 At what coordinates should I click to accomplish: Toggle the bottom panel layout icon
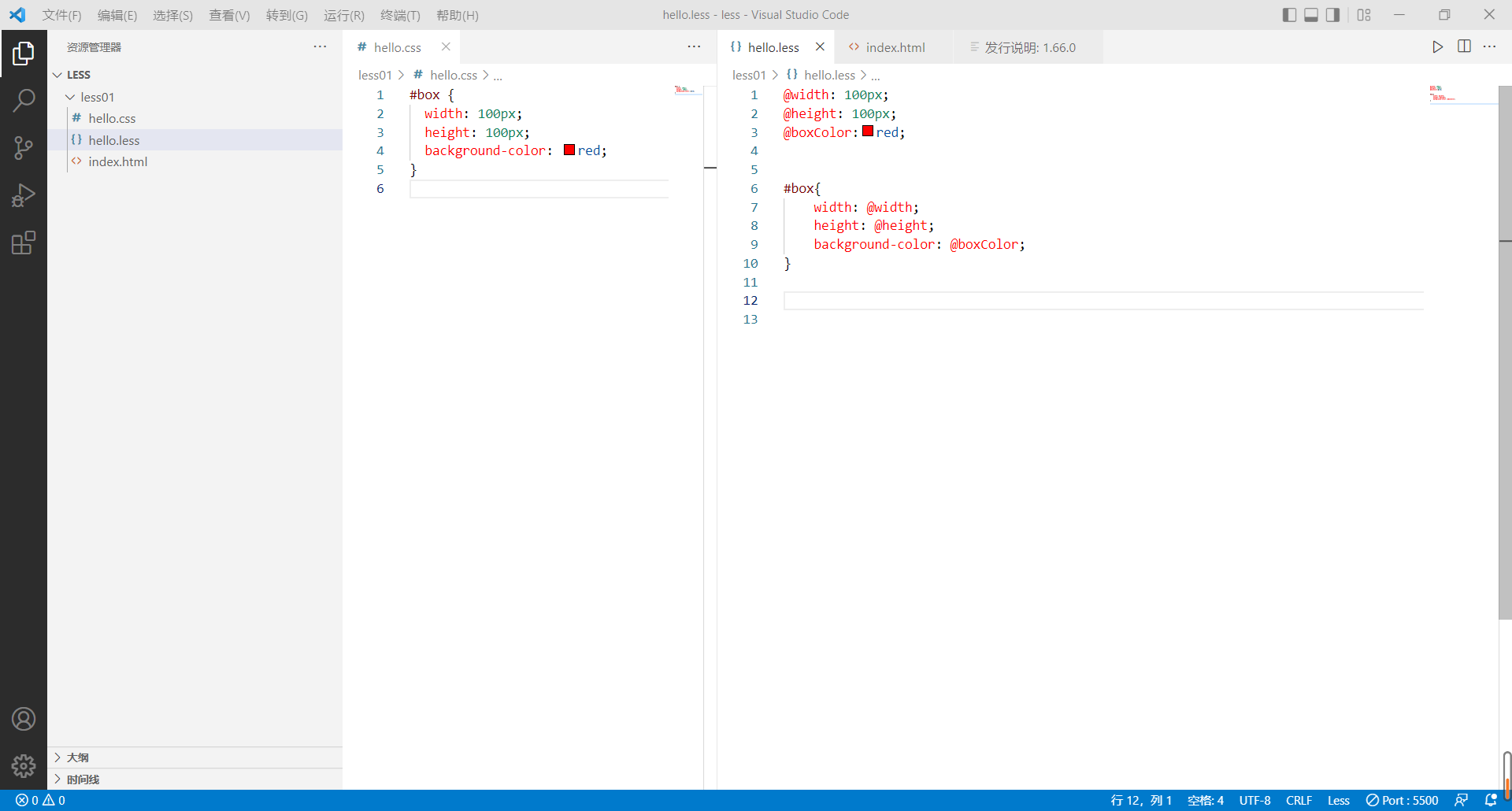[1311, 15]
